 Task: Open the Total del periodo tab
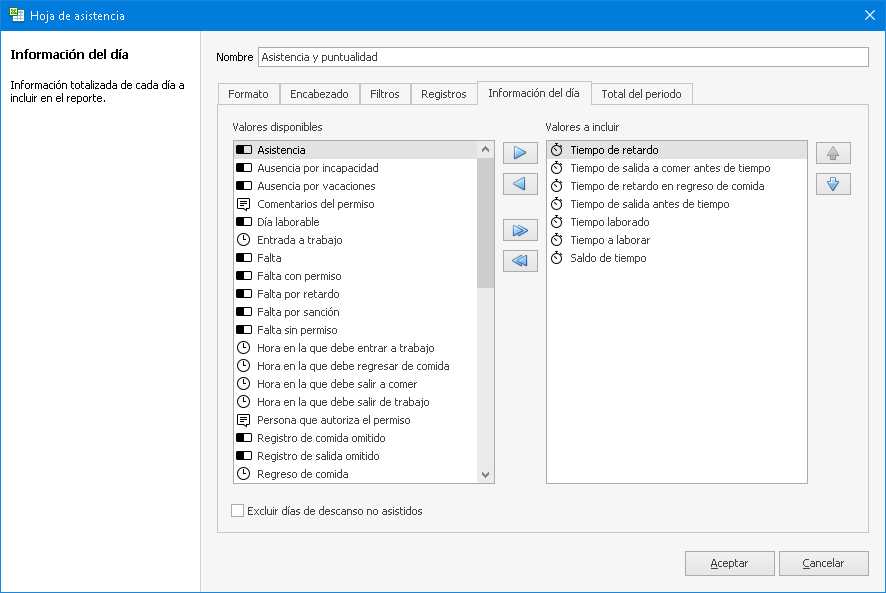point(641,94)
